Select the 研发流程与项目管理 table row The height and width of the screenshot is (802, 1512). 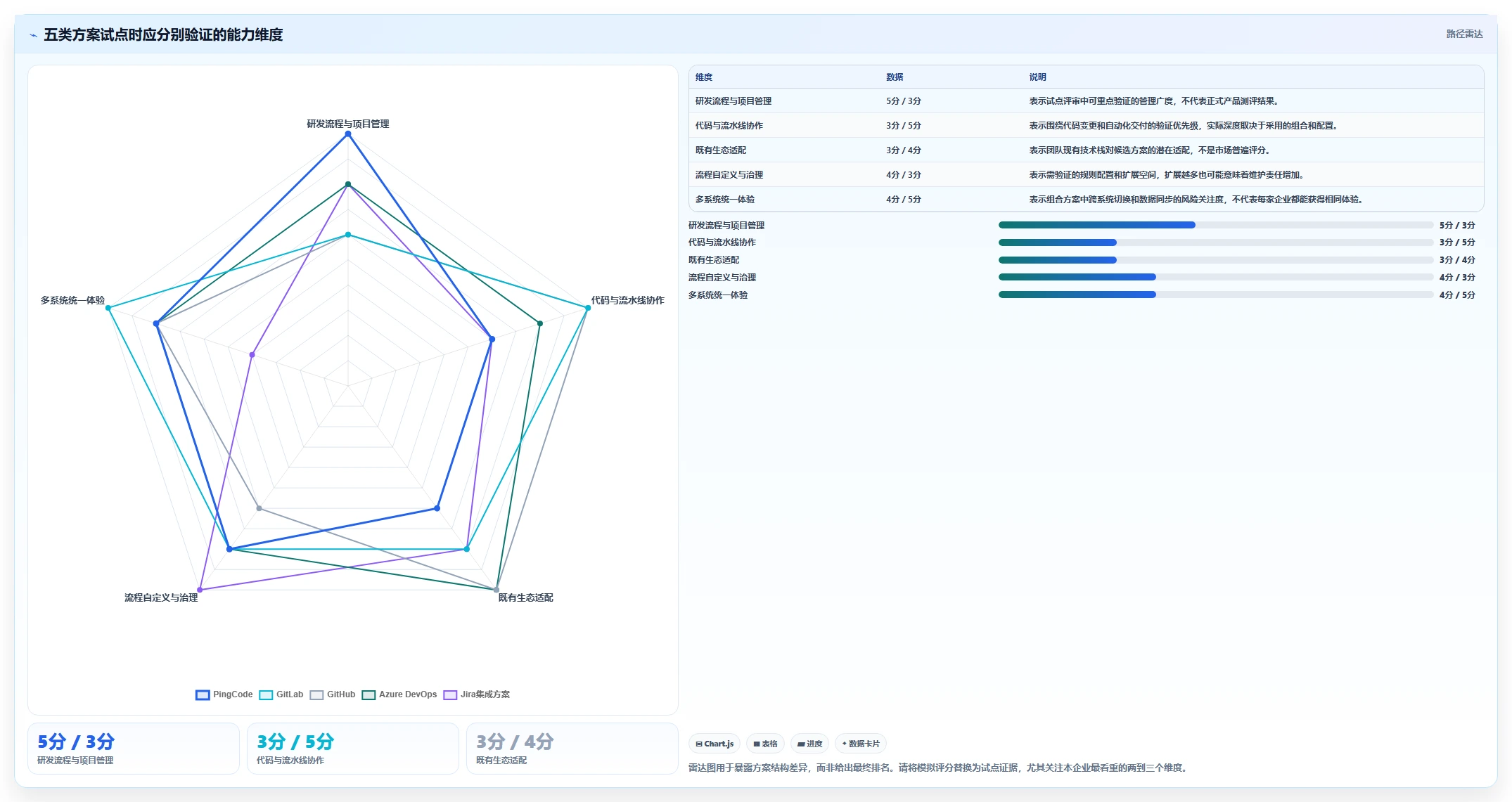click(1087, 101)
